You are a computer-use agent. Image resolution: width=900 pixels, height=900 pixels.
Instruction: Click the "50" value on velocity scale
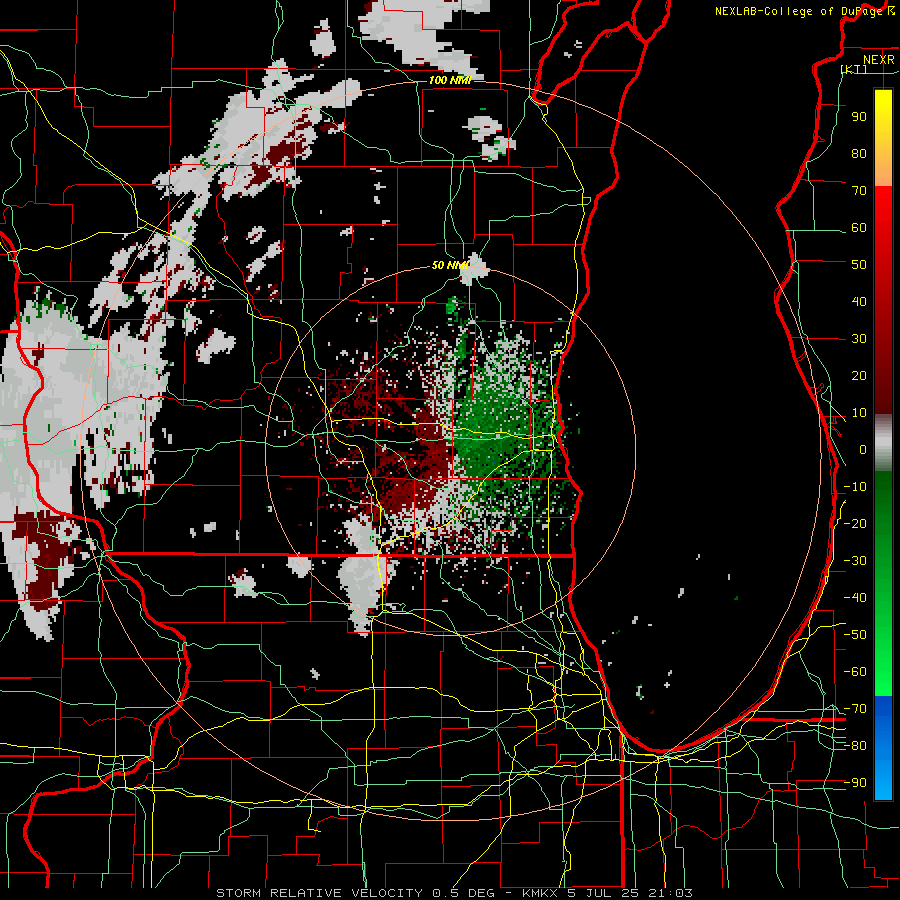859,265
